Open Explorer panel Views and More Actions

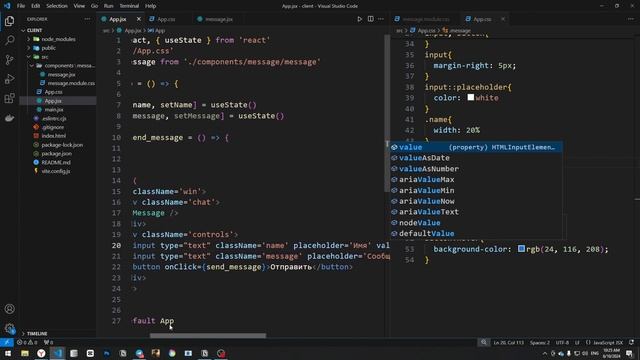point(87,19)
